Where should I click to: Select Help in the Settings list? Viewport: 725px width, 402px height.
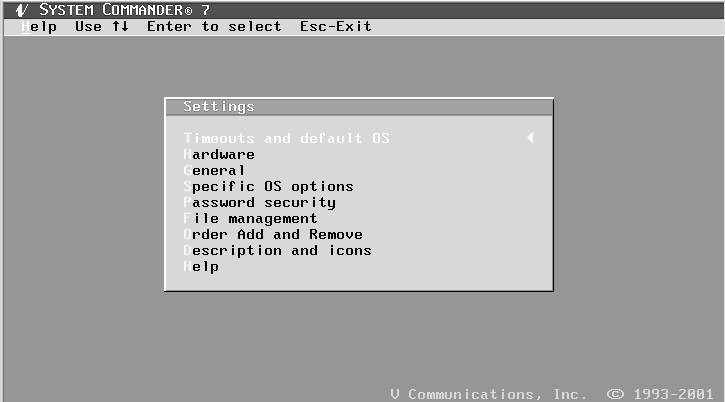[201, 267]
